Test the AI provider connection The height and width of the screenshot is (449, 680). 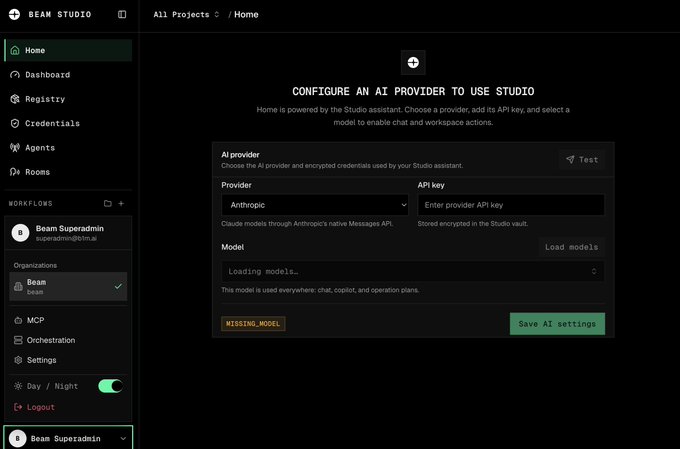[582, 160]
